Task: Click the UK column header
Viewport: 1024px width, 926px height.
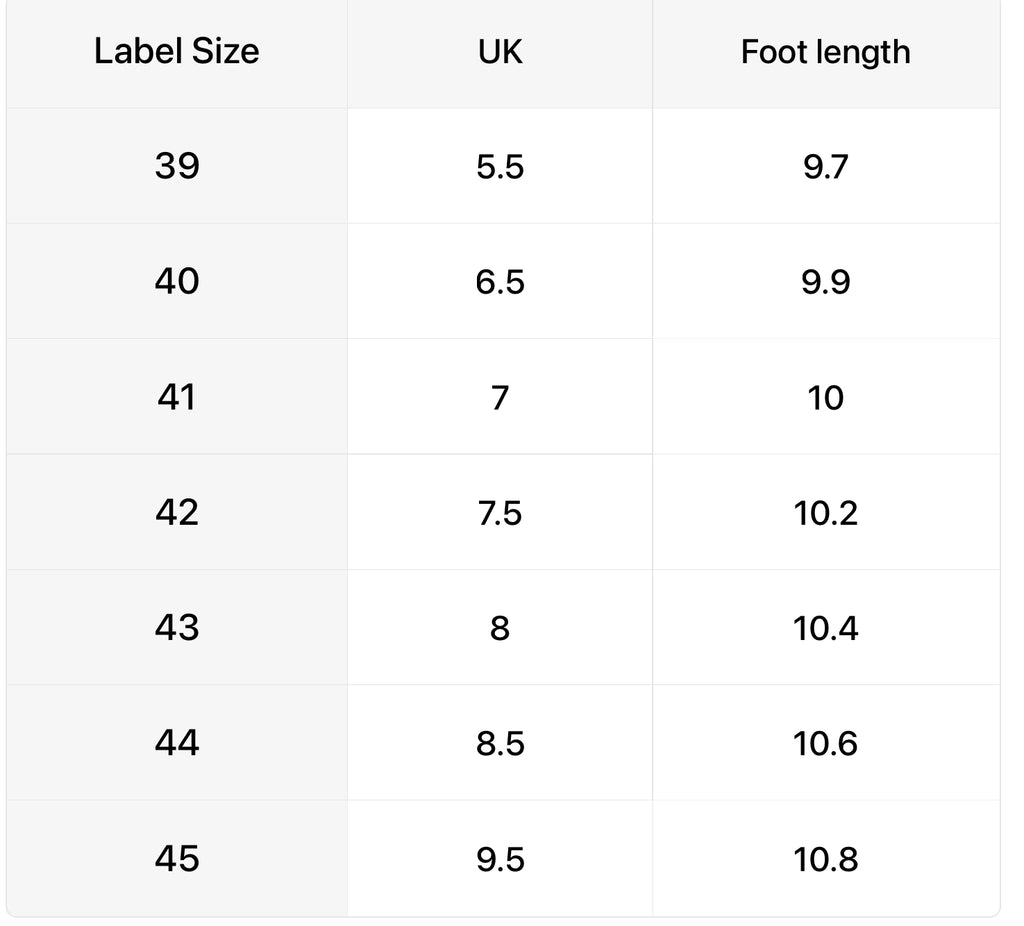Action: pyautogui.click(x=500, y=52)
